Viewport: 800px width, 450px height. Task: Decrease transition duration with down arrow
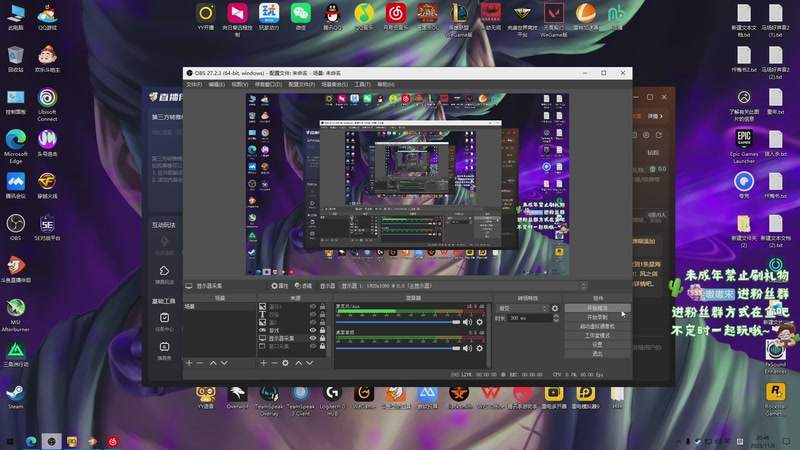(x=556, y=320)
